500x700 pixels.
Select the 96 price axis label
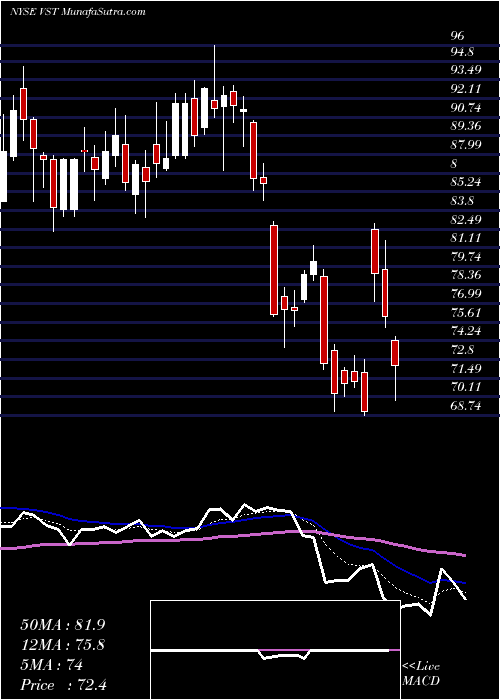click(458, 35)
